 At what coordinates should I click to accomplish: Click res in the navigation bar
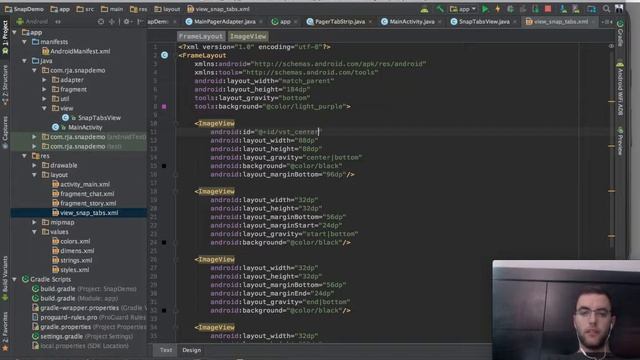click(138, 9)
